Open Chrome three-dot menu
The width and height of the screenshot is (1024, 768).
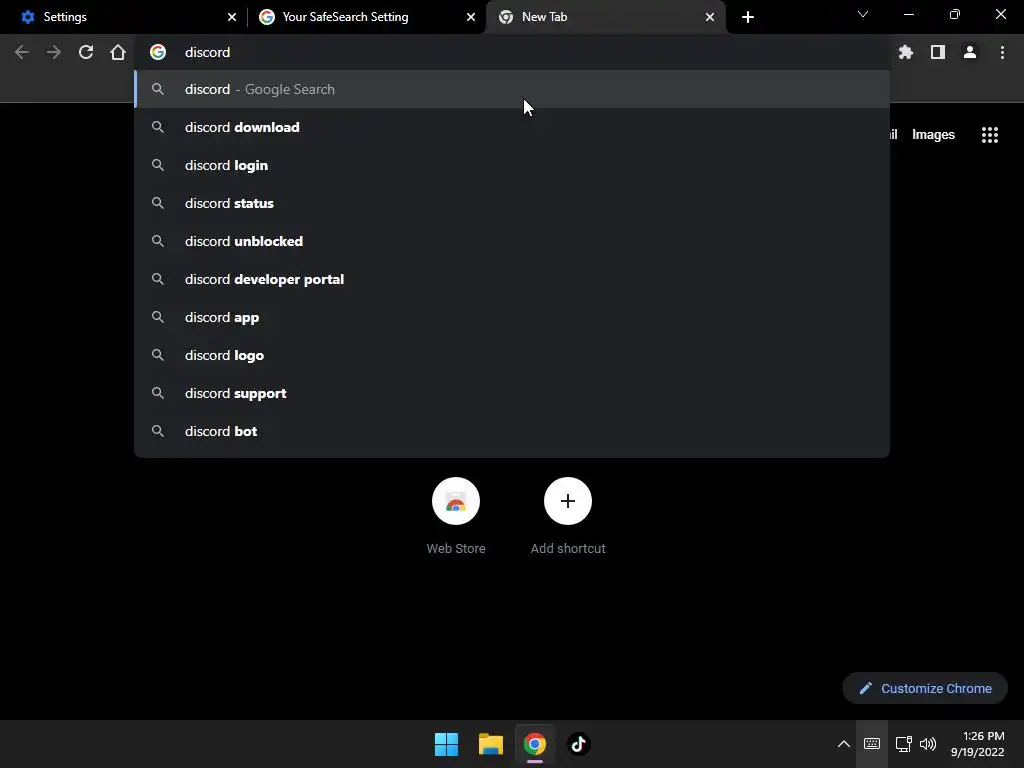click(1002, 52)
